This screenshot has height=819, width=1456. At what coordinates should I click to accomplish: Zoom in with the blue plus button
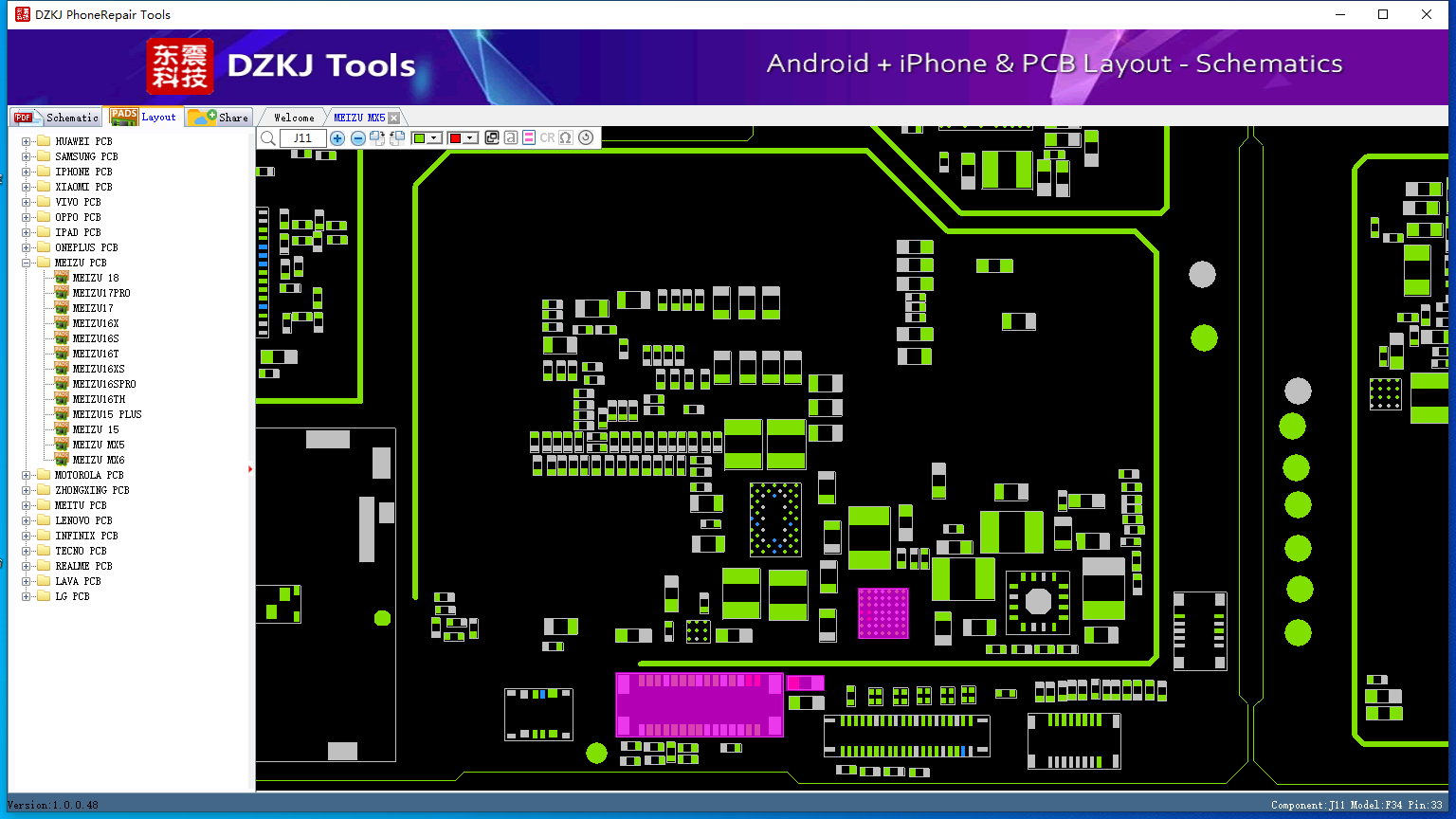[337, 138]
